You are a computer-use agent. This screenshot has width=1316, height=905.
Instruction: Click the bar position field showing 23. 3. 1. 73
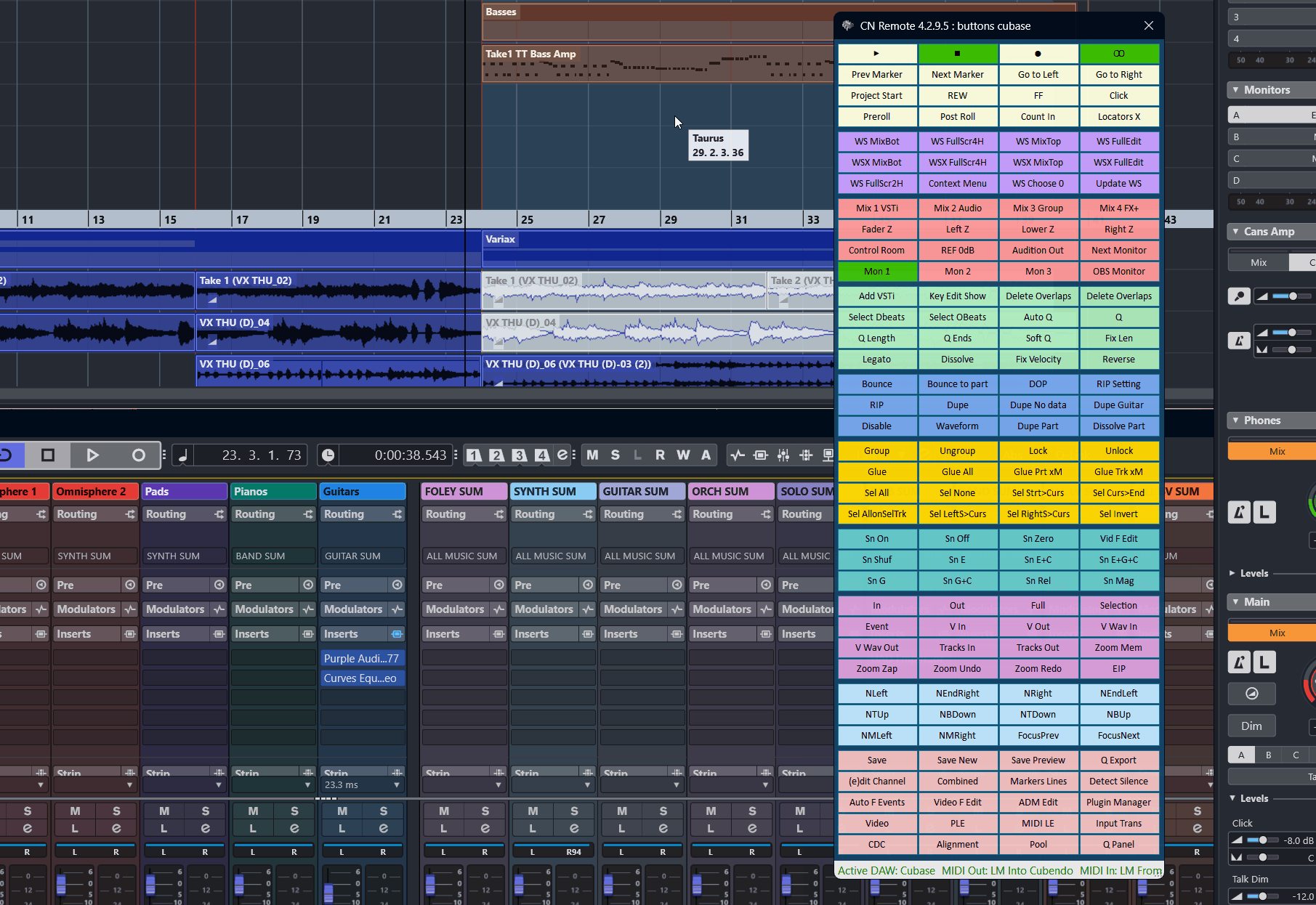tap(251, 455)
